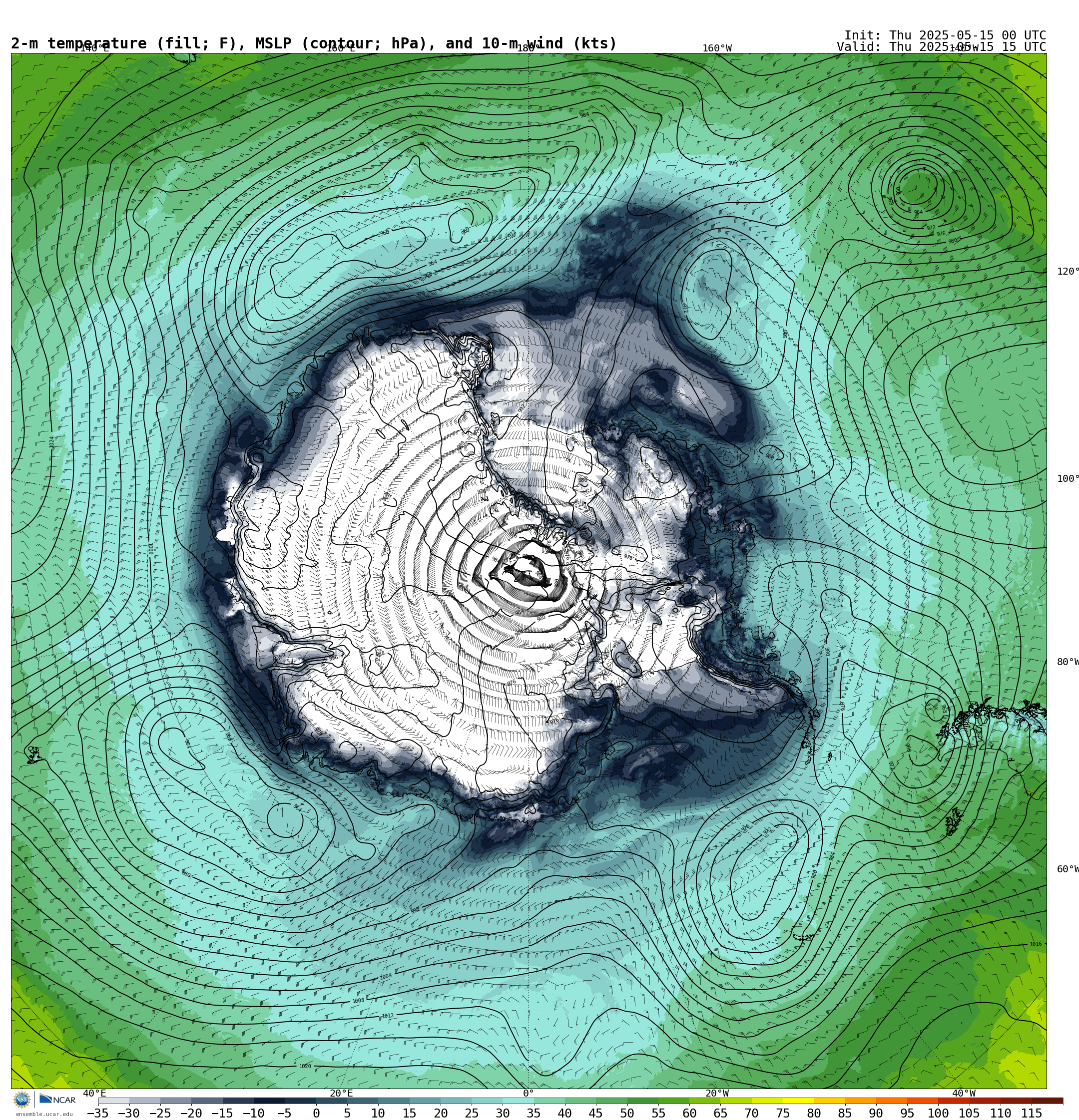Click the Init: Thu 2025-05-15 00 UTC text
Viewport: 1079px width, 1120px height.
coord(945,35)
